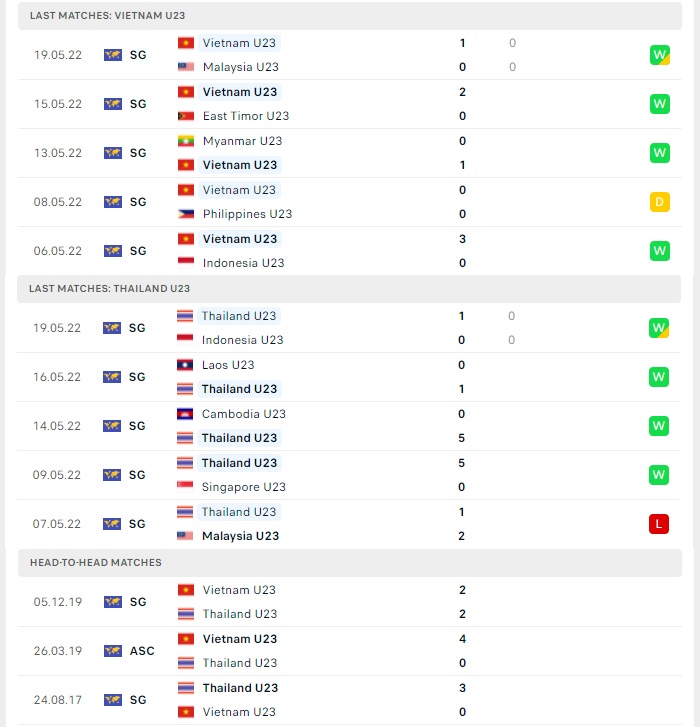
Task: Click the W result badge for Vietnam vs Malaysia
Action: click(x=659, y=55)
